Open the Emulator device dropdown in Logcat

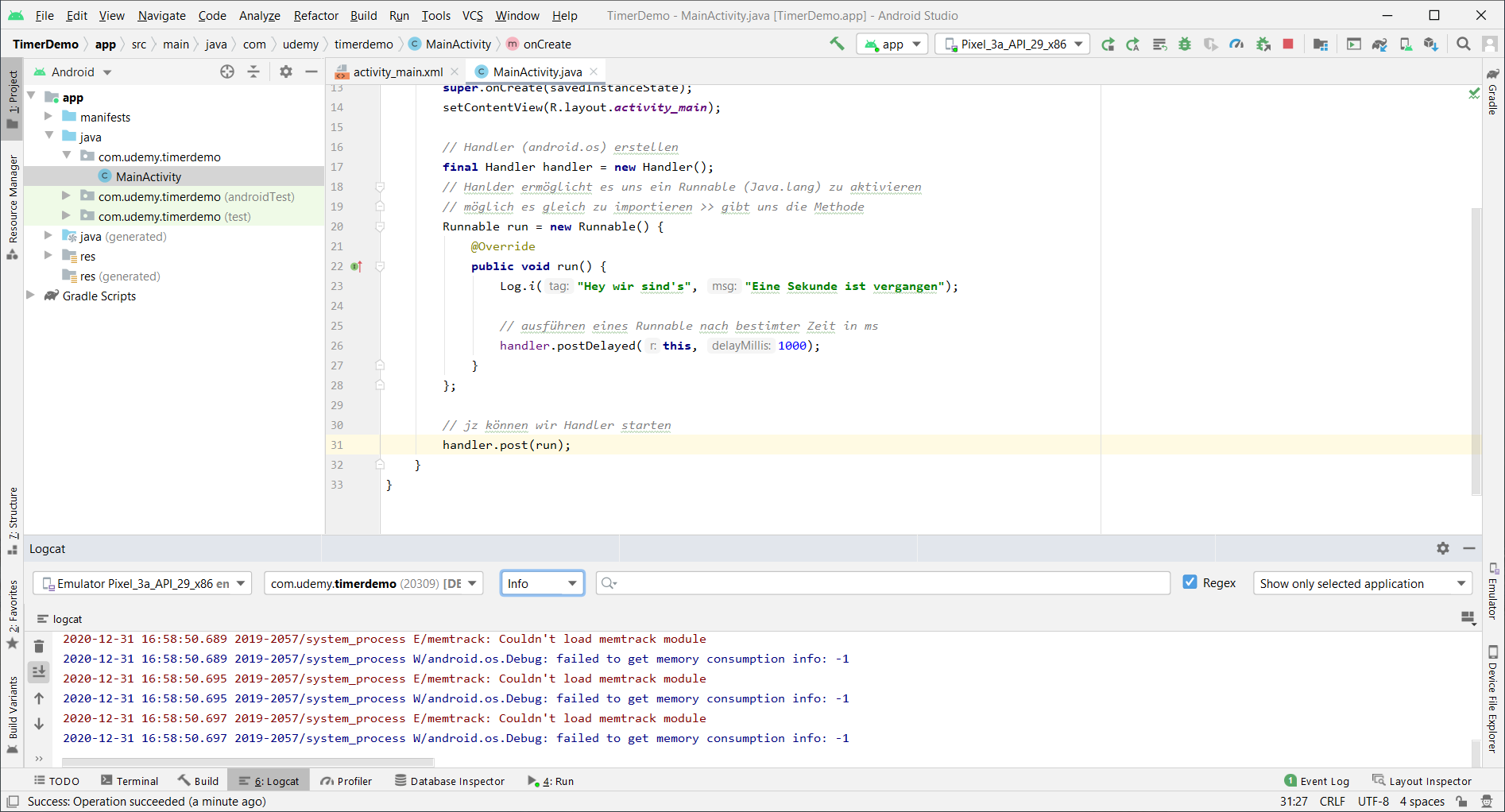(142, 583)
